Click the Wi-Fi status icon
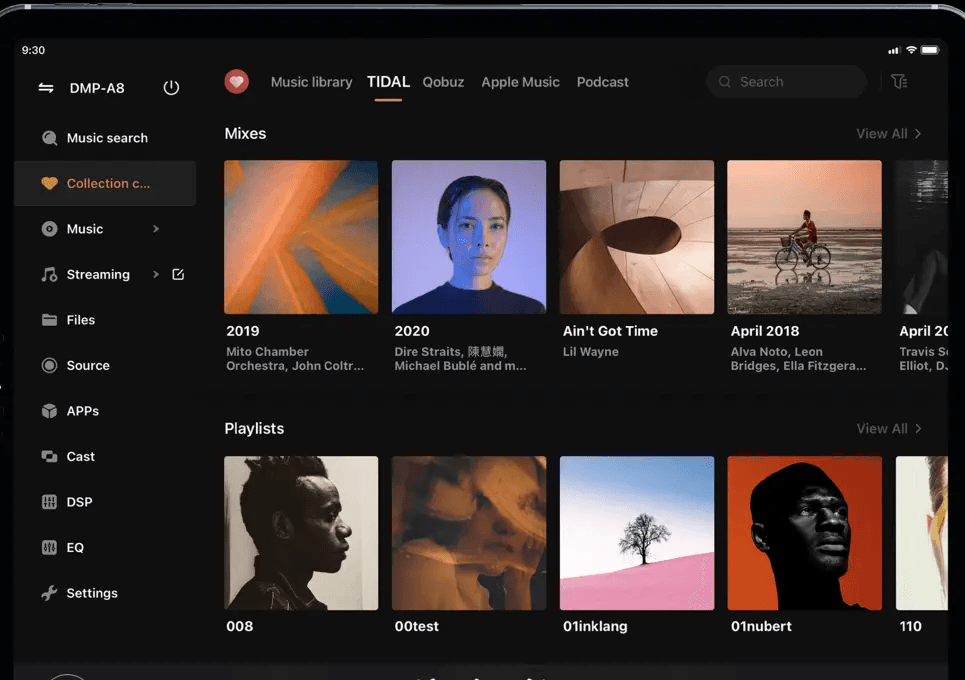 tap(911, 50)
